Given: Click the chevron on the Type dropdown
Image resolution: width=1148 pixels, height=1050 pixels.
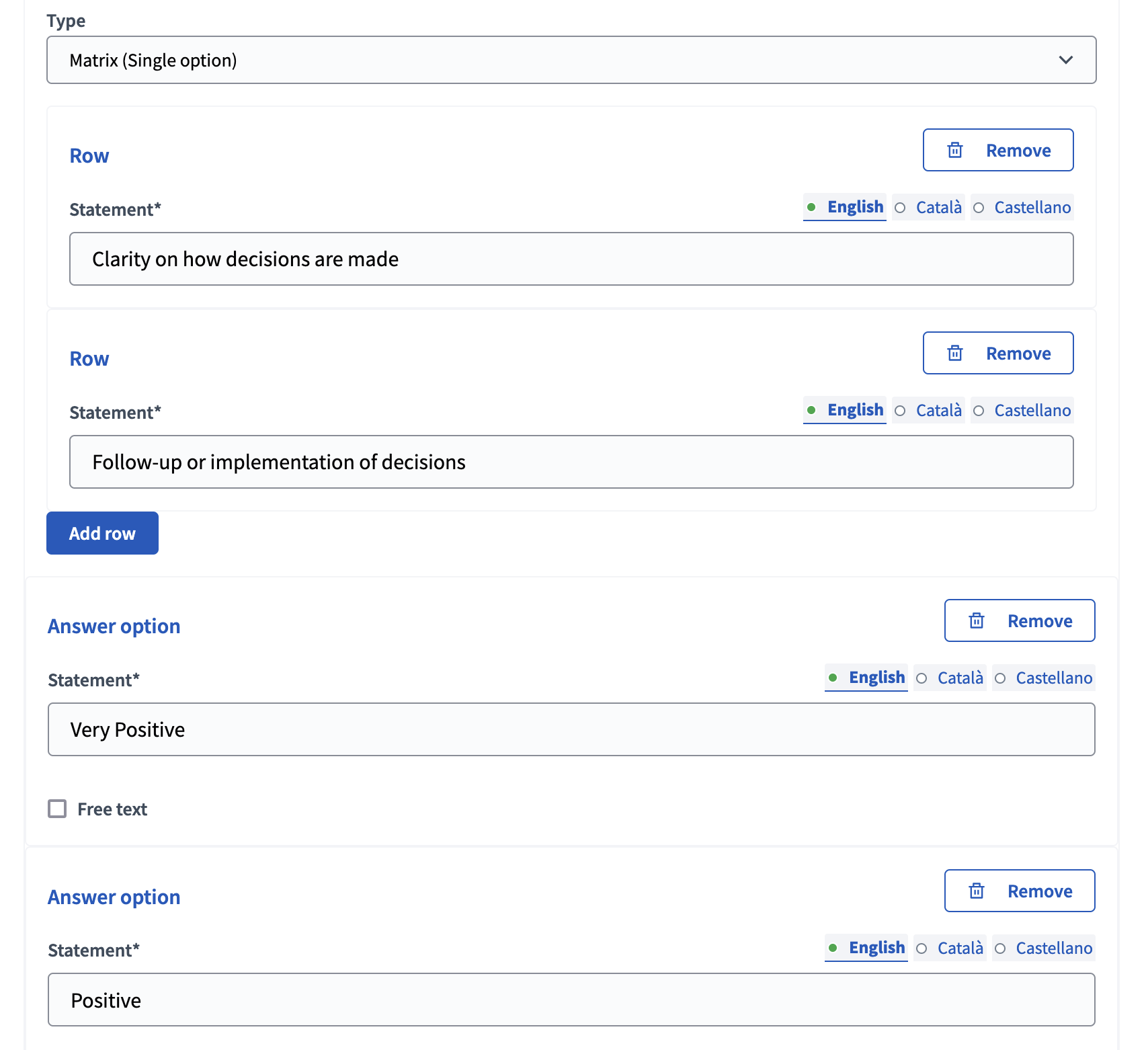Looking at the screenshot, I should [x=1066, y=60].
